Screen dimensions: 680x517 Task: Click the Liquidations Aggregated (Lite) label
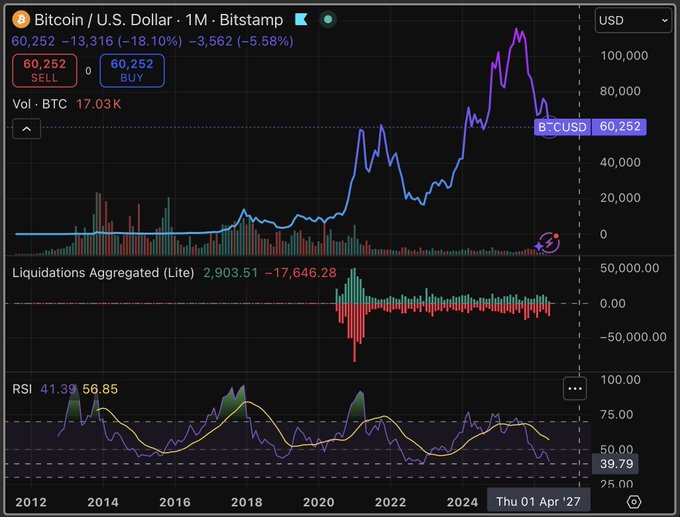103,273
